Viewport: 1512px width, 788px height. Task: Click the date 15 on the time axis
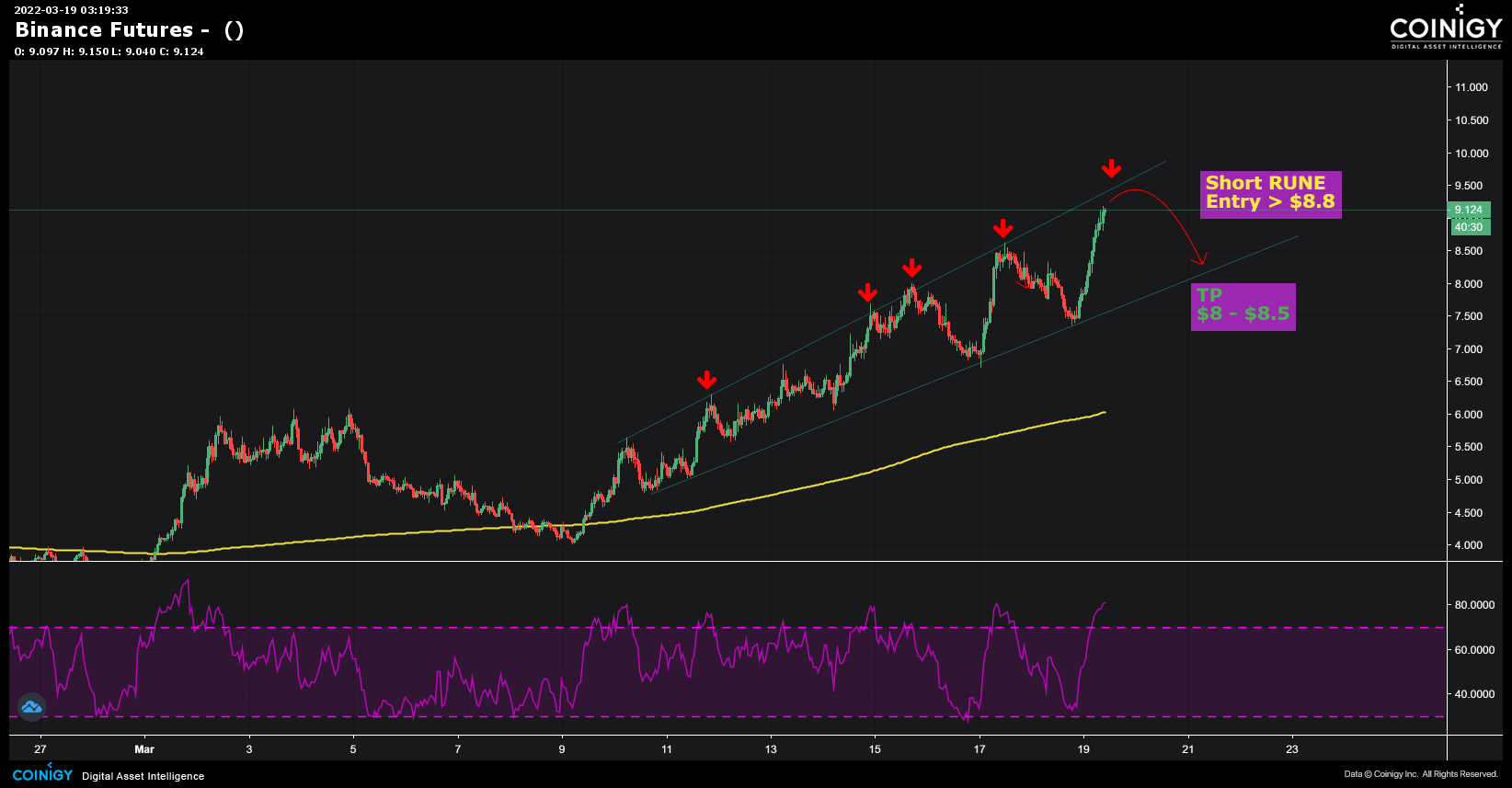point(875,749)
